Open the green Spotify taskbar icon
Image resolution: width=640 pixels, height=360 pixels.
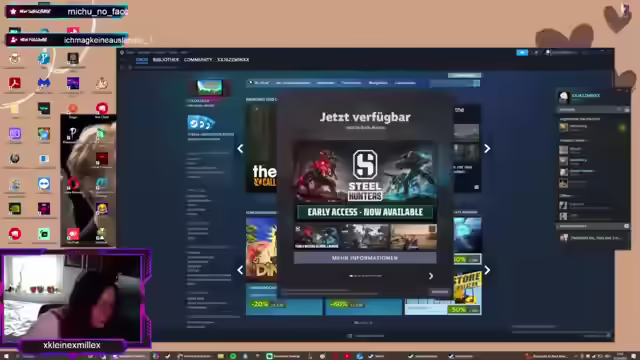click(x=233, y=356)
